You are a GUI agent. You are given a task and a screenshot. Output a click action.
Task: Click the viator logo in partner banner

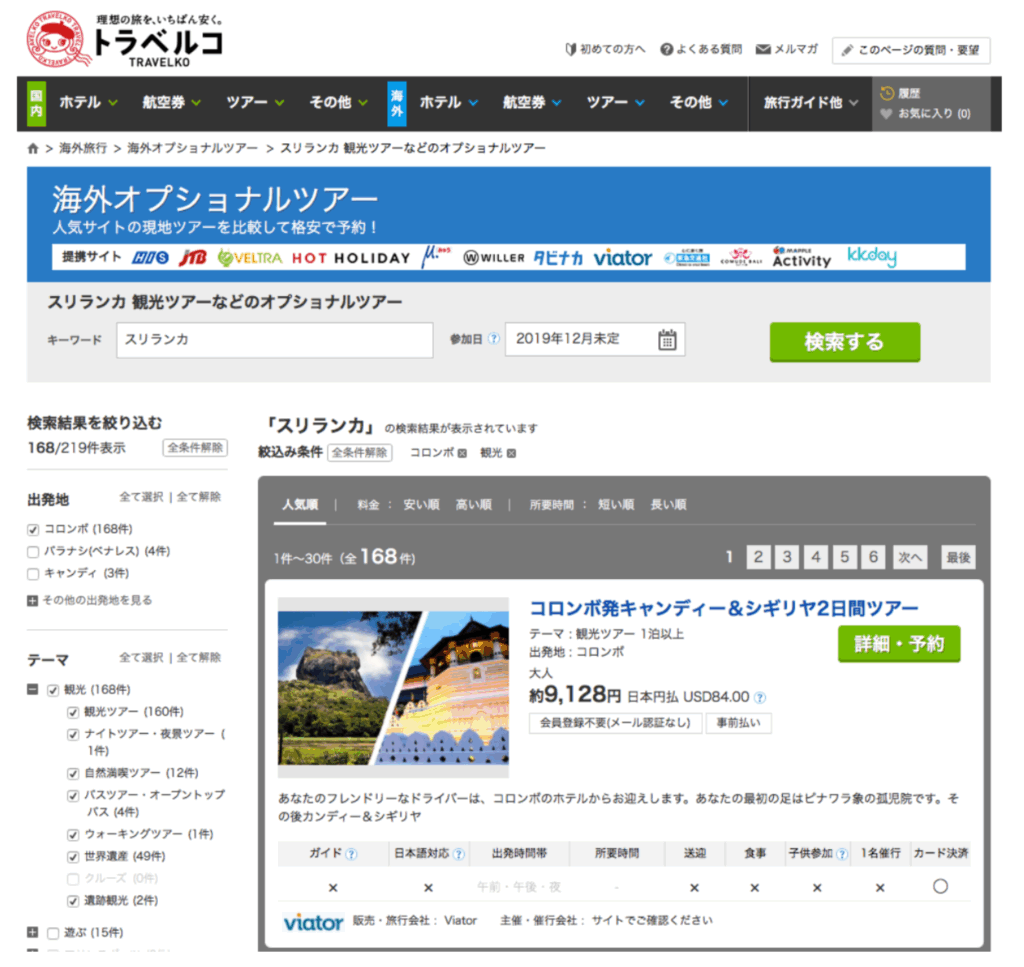tap(622, 258)
